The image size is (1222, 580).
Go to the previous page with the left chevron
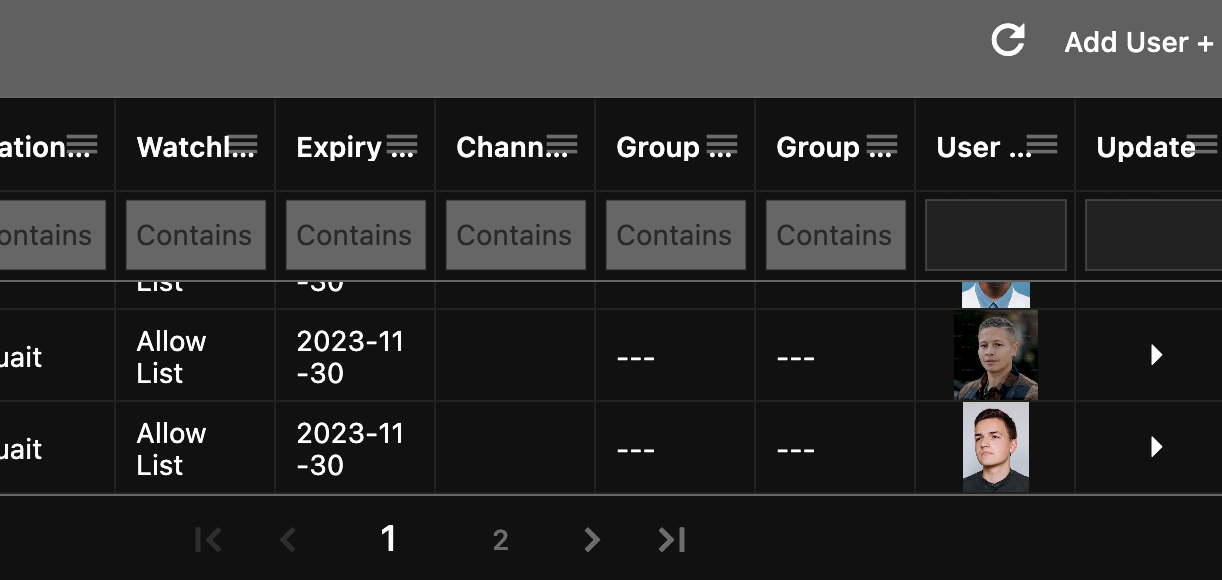pyautogui.click(x=288, y=540)
